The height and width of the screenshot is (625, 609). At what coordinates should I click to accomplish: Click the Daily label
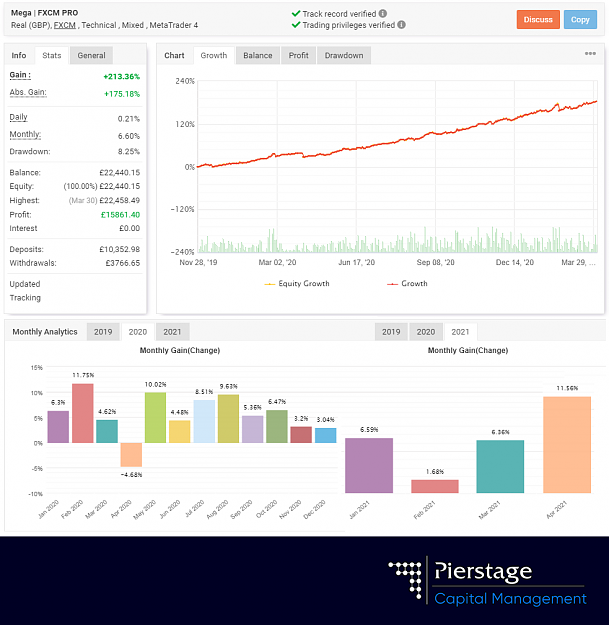pyautogui.click(x=18, y=117)
